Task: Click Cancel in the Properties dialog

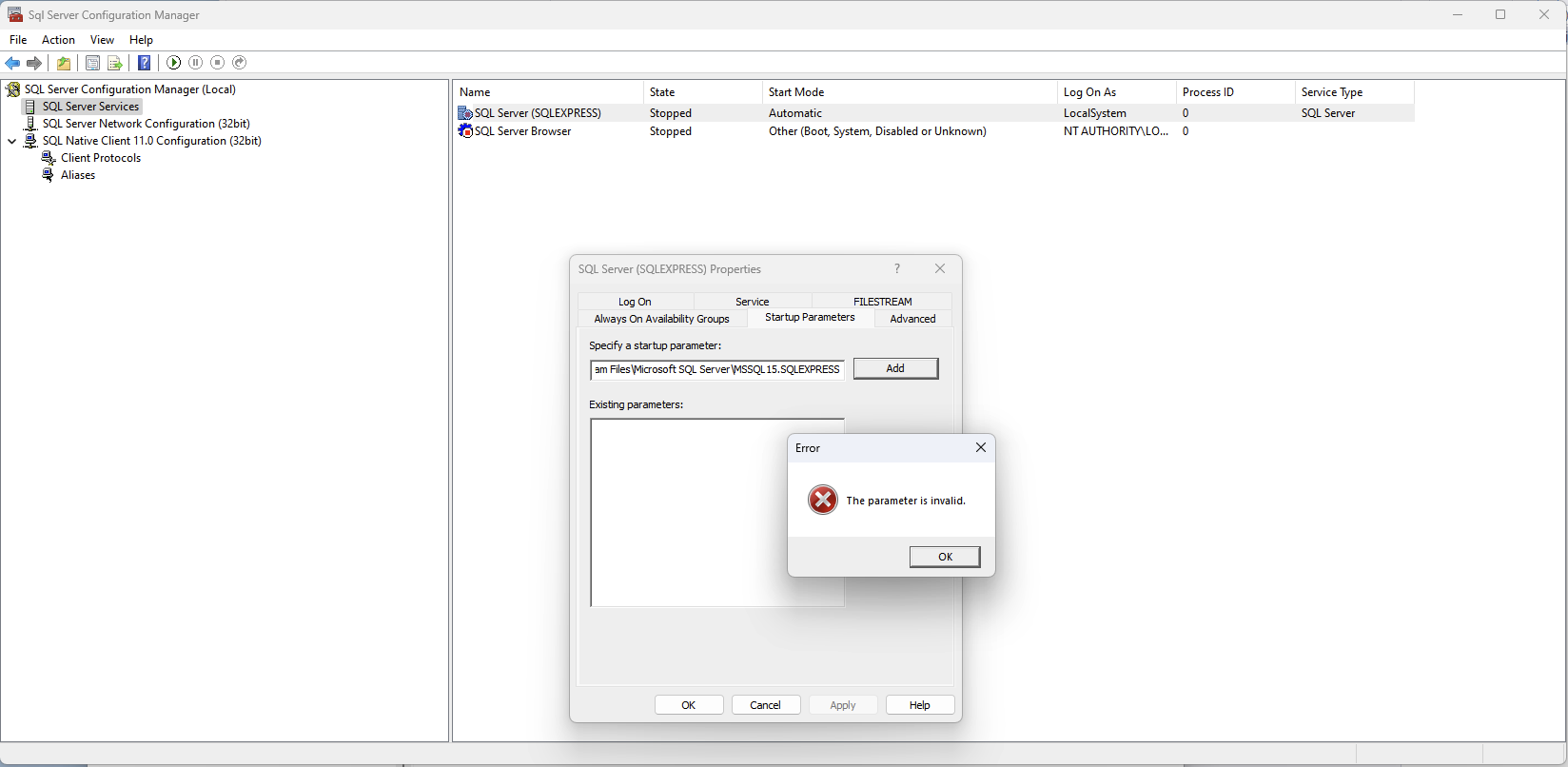Action: point(765,705)
